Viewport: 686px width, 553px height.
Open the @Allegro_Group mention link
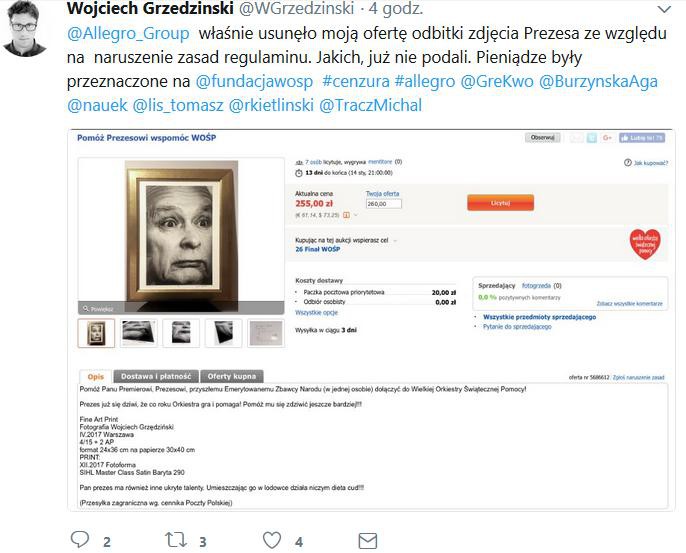[128, 33]
